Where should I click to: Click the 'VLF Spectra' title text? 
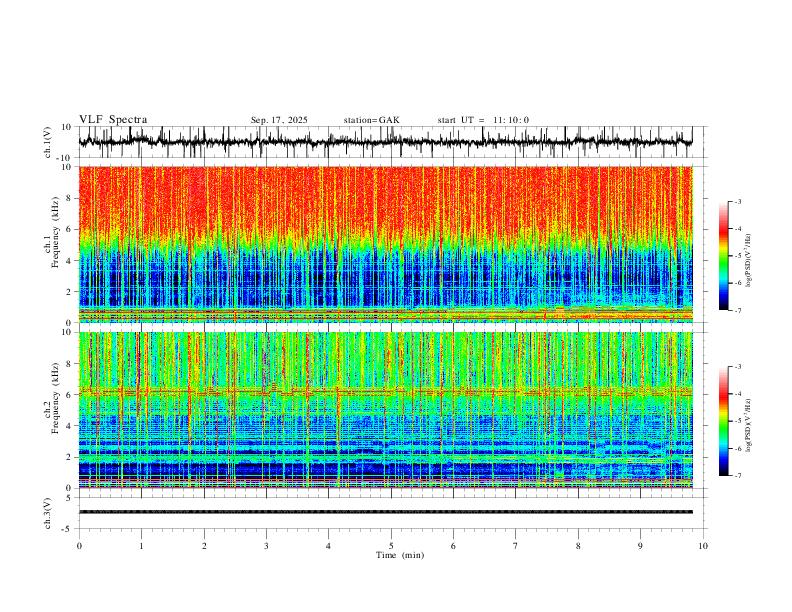tap(113, 120)
